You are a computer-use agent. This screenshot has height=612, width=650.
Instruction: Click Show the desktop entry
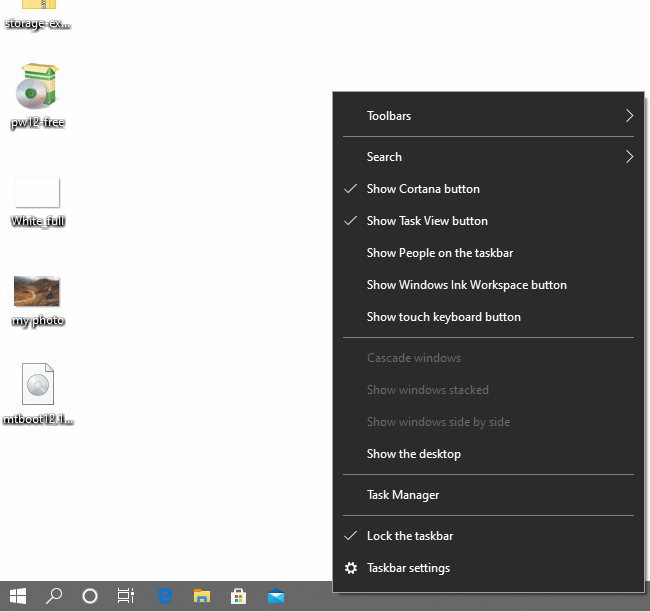(x=413, y=454)
